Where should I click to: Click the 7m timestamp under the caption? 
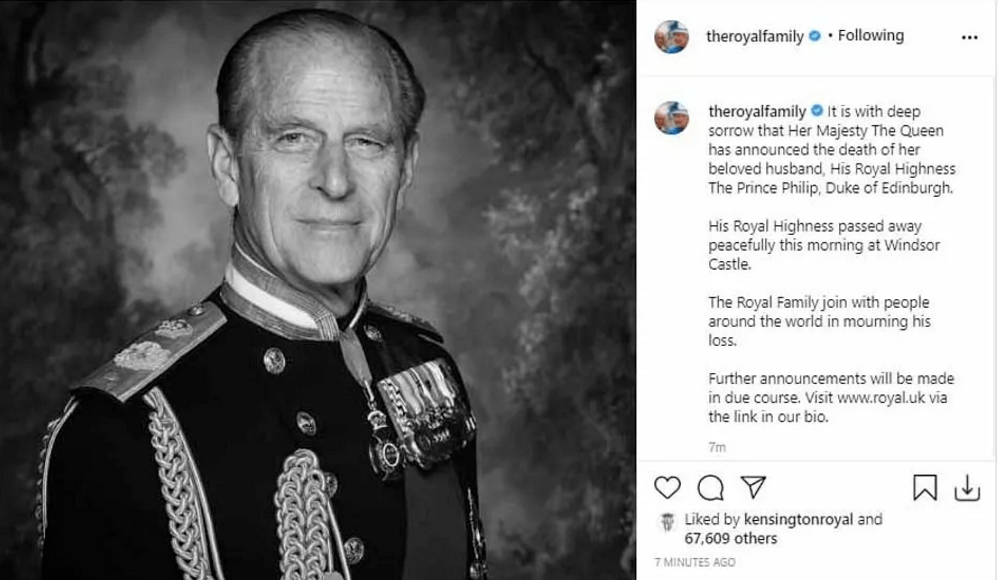click(716, 447)
